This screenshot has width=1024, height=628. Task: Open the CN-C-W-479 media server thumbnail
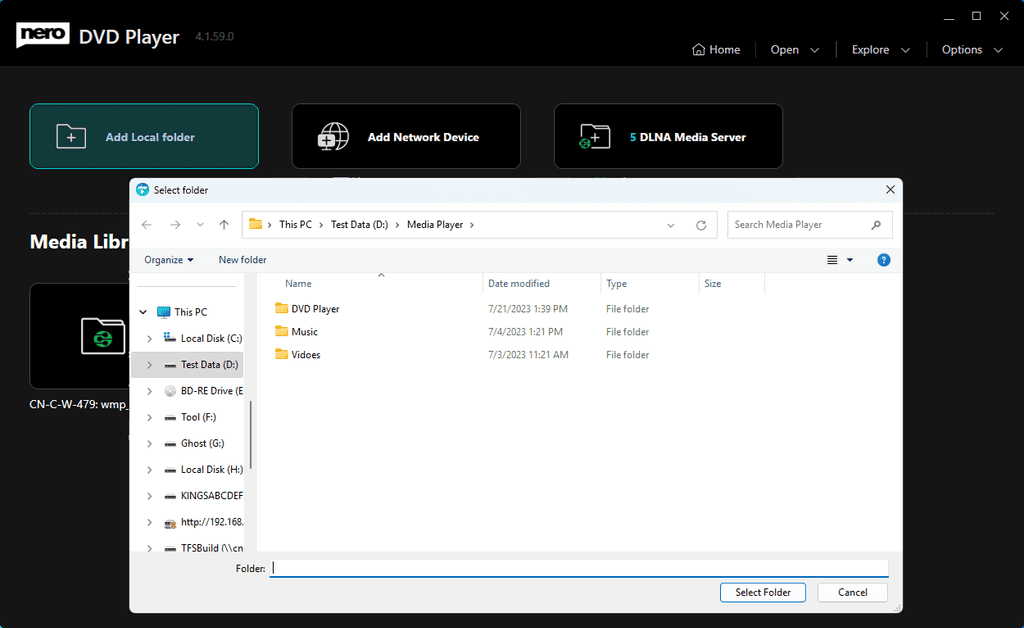(82, 336)
